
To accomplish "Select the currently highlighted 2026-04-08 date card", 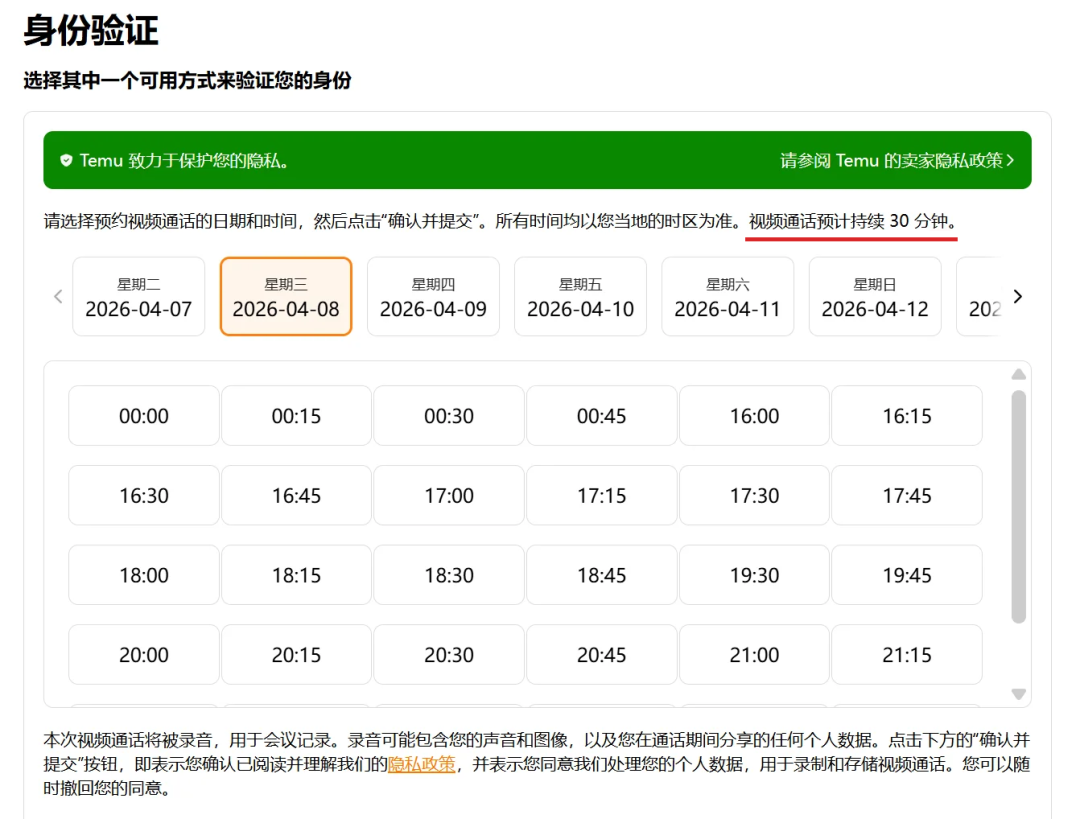I will [x=286, y=296].
